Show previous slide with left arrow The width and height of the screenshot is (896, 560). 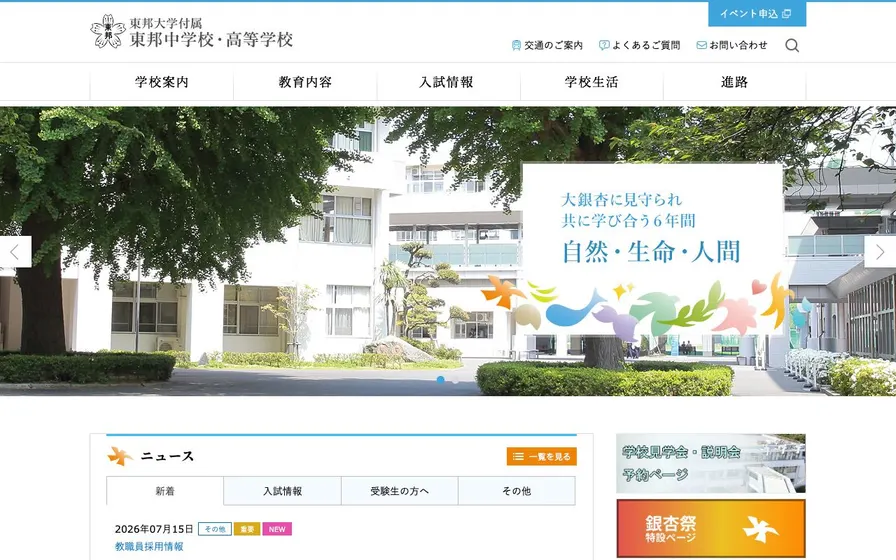(15, 252)
